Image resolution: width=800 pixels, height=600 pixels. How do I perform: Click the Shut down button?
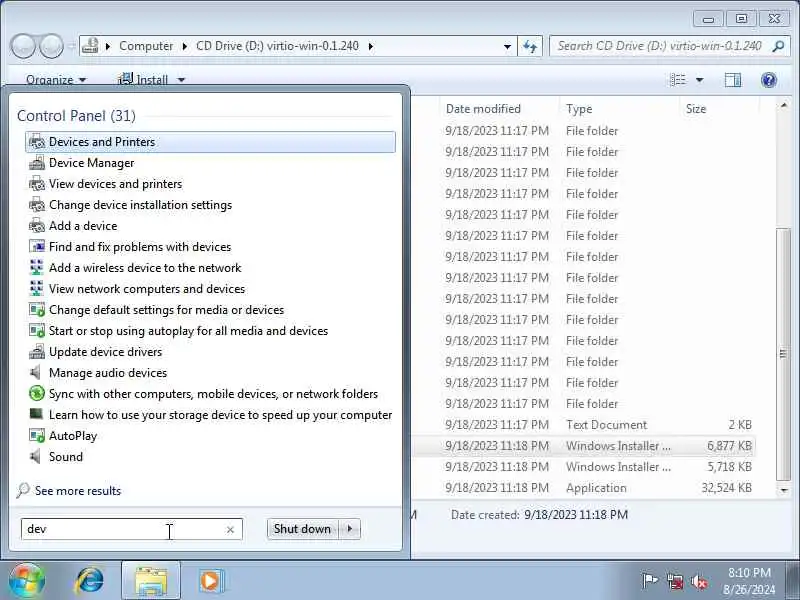point(302,529)
